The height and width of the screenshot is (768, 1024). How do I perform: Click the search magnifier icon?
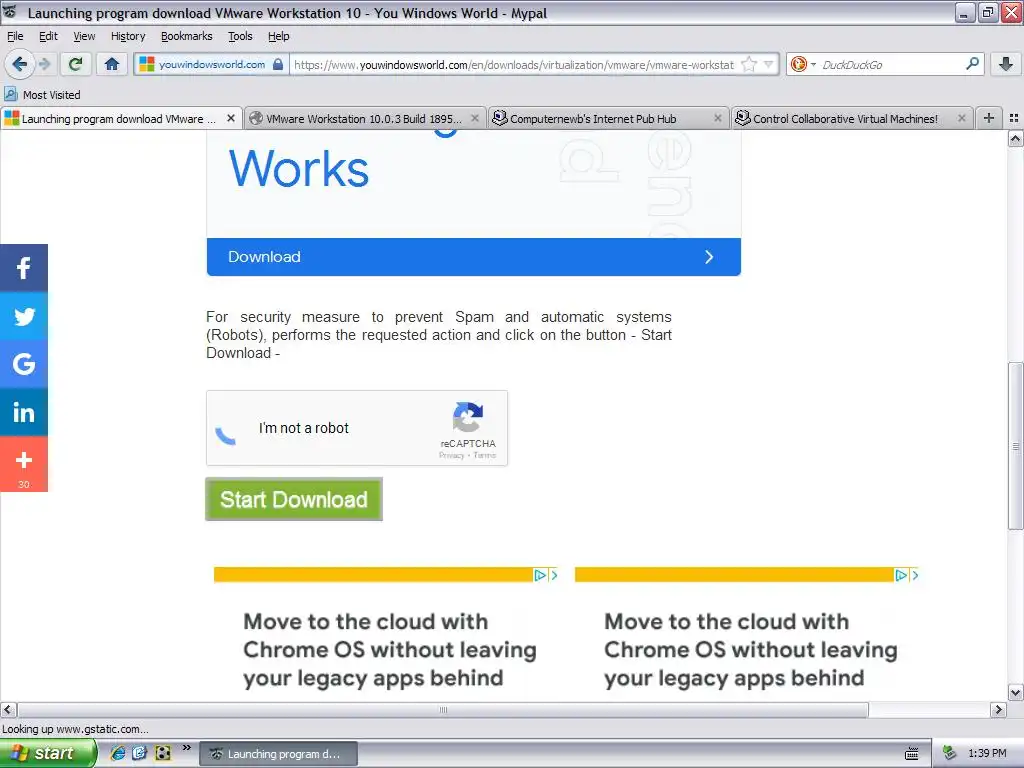[972, 63]
